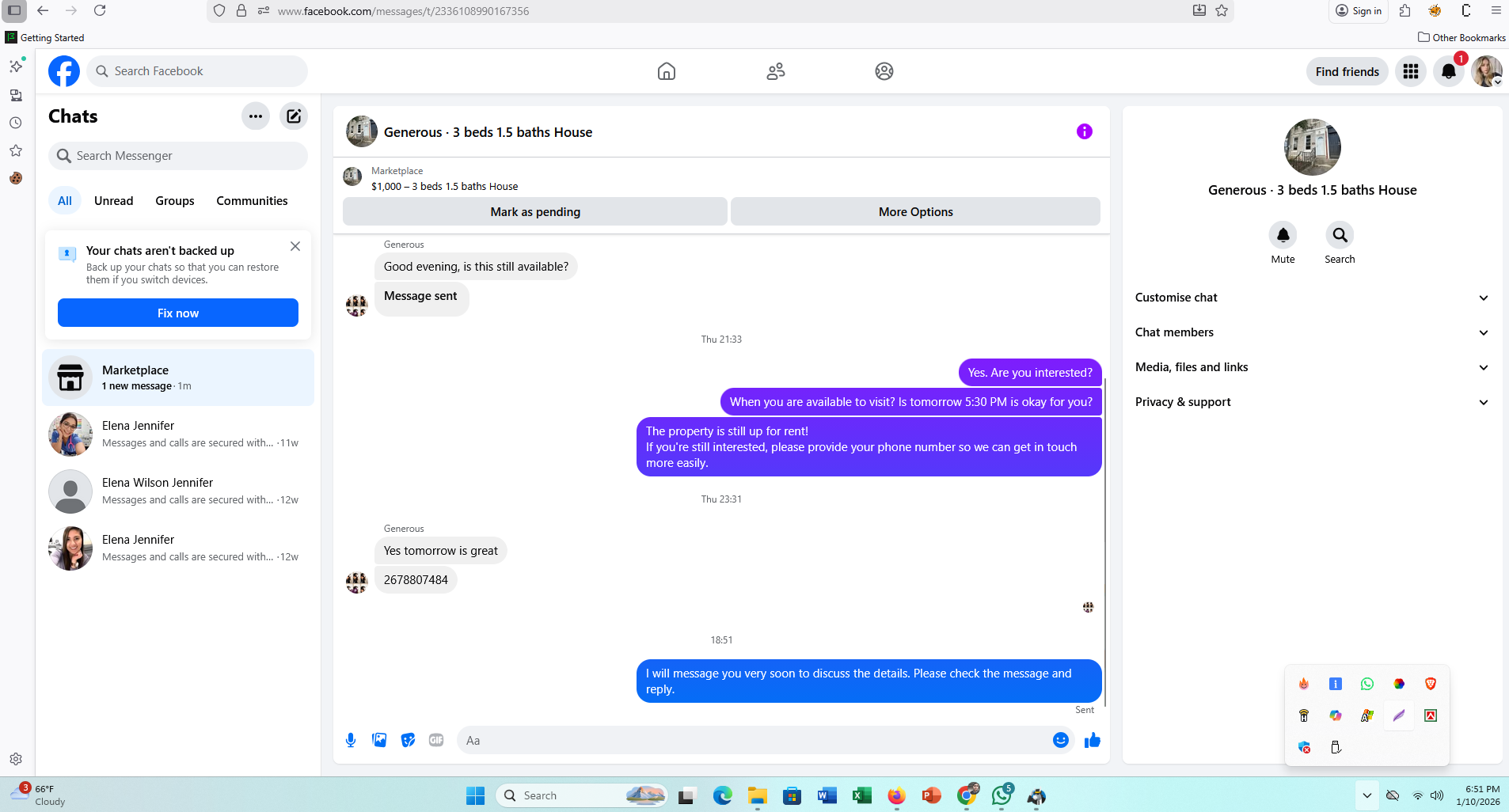Image resolution: width=1509 pixels, height=812 pixels.
Task: Click the phone number message 2678807484
Action: (416, 580)
